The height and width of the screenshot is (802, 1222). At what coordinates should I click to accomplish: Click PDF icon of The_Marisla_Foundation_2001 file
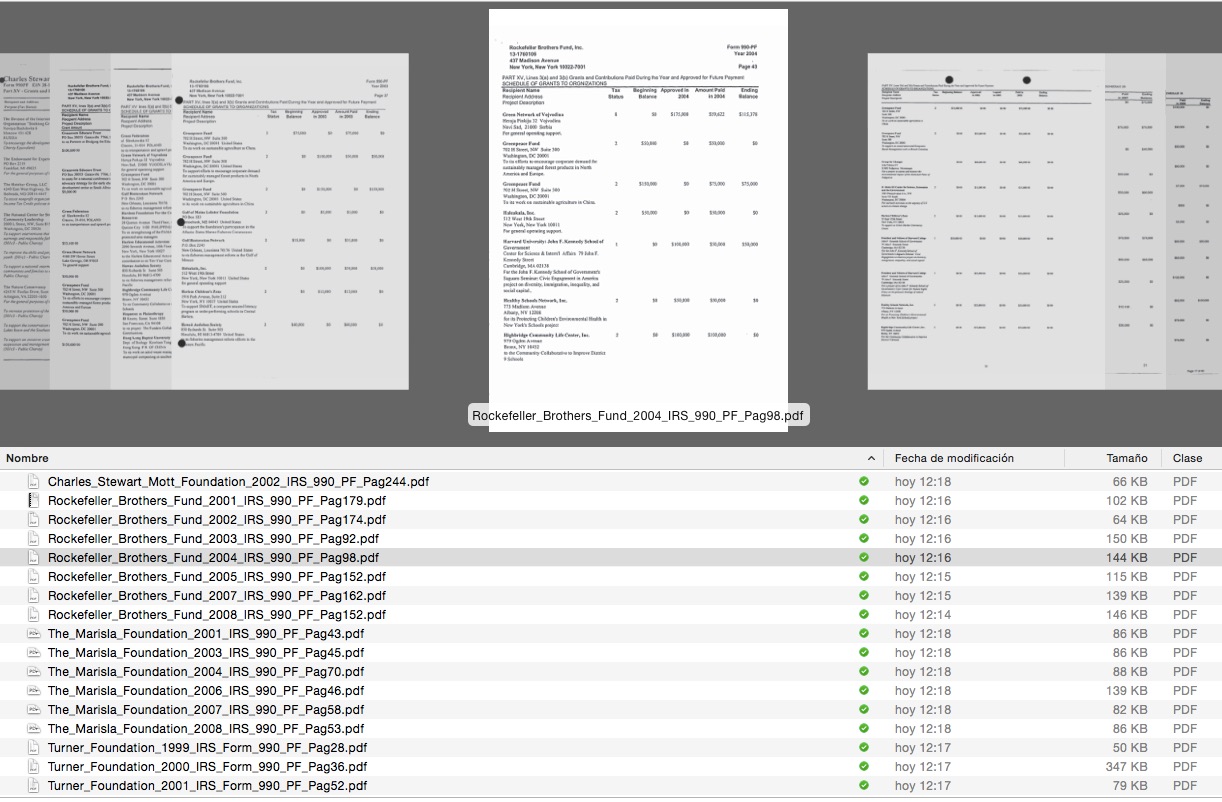pos(34,634)
